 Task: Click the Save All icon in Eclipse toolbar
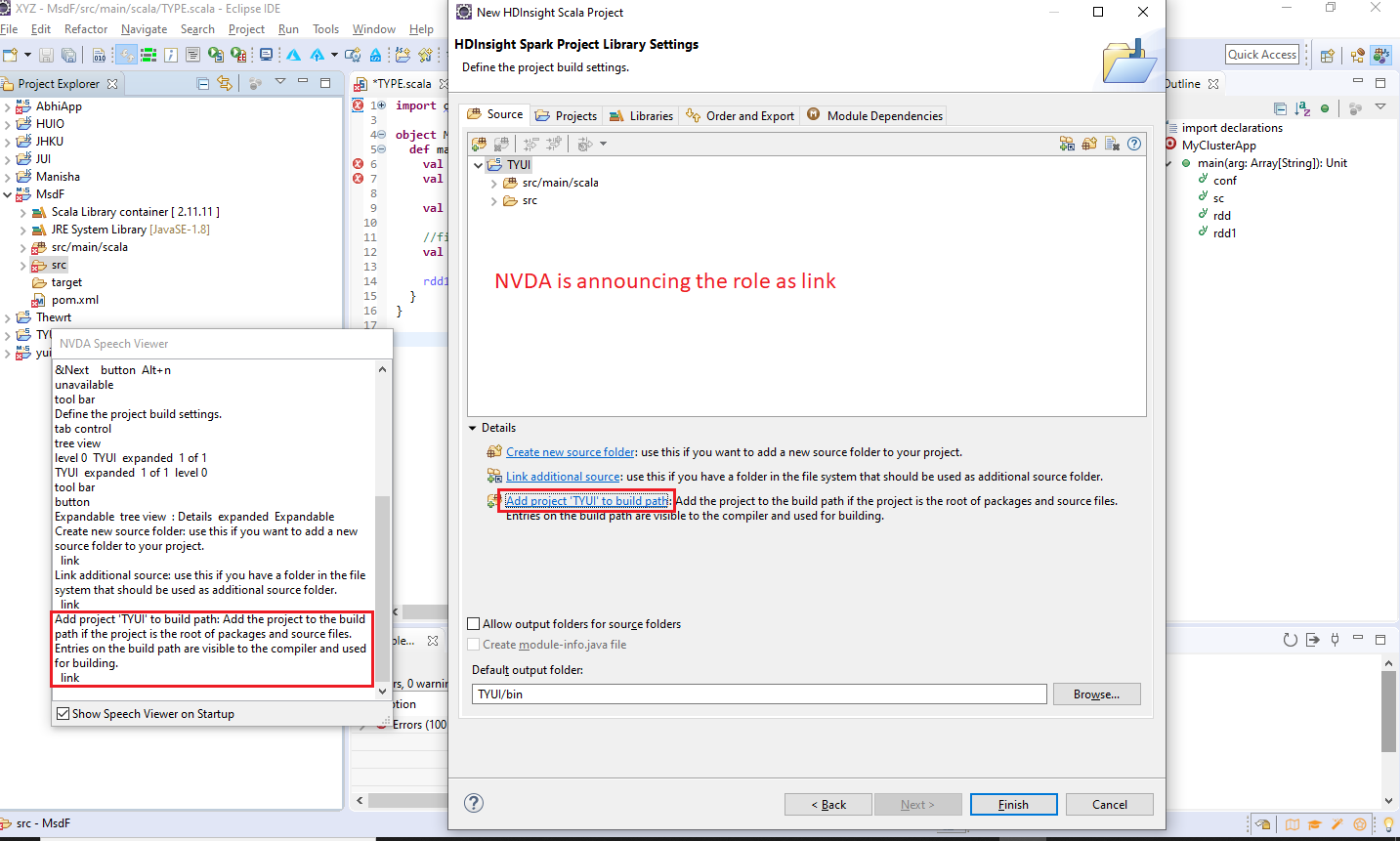point(66,55)
